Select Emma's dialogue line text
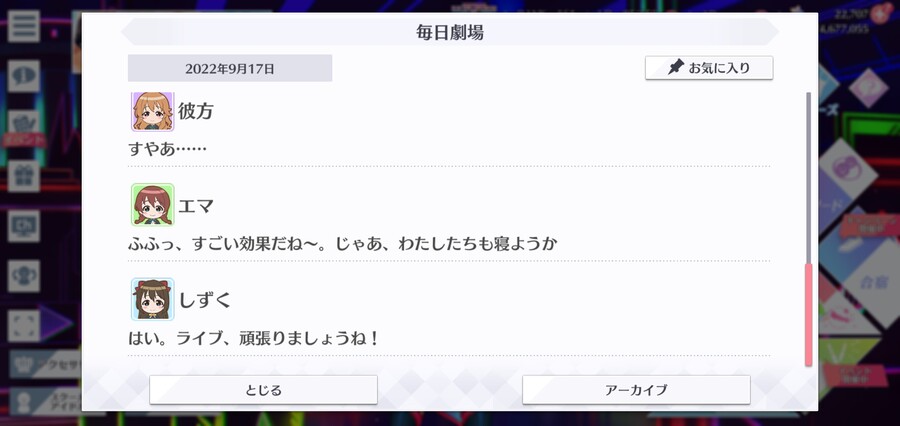900x426 pixels. pos(343,243)
